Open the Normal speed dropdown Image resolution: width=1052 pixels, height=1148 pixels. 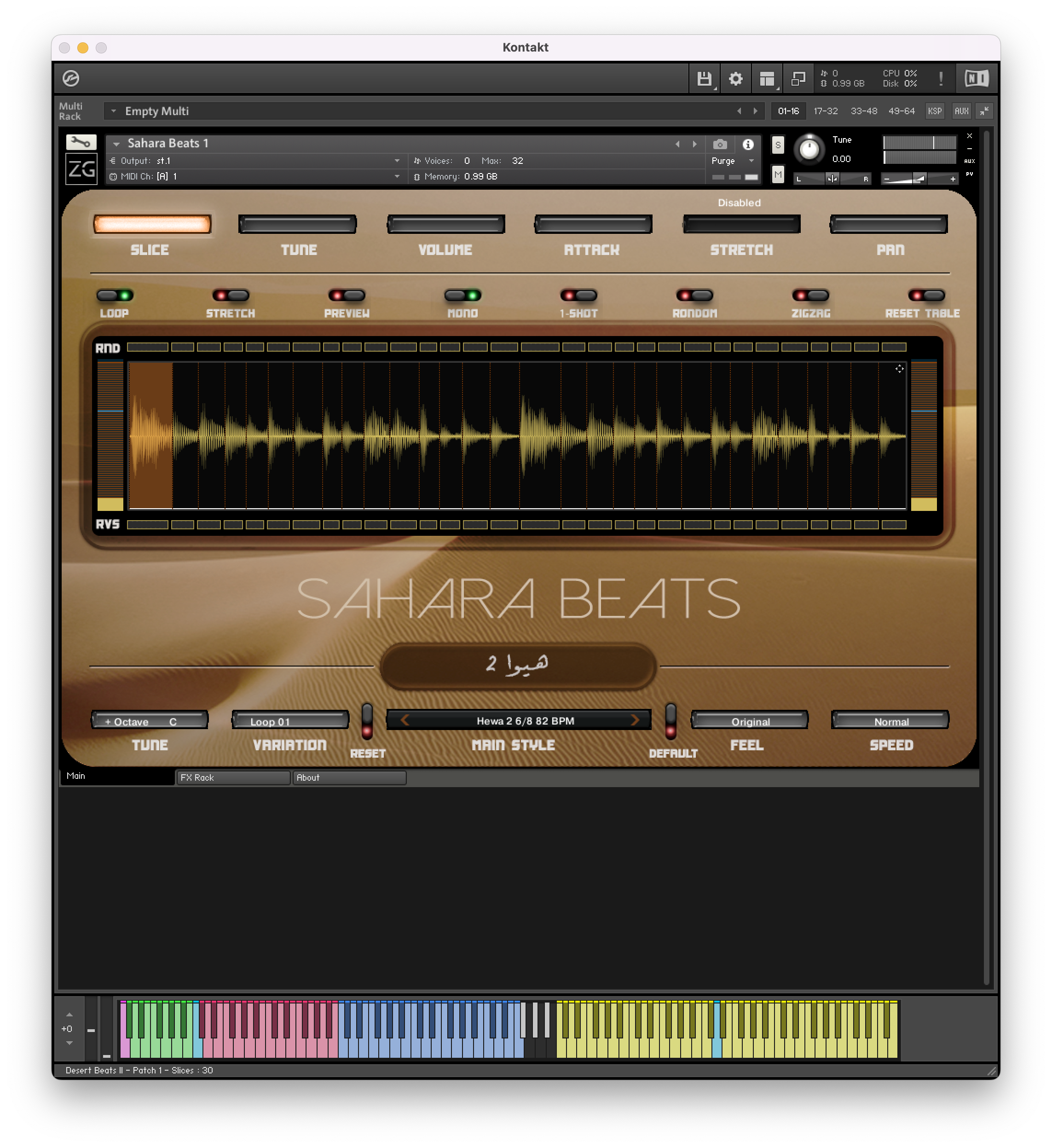point(890,720)
